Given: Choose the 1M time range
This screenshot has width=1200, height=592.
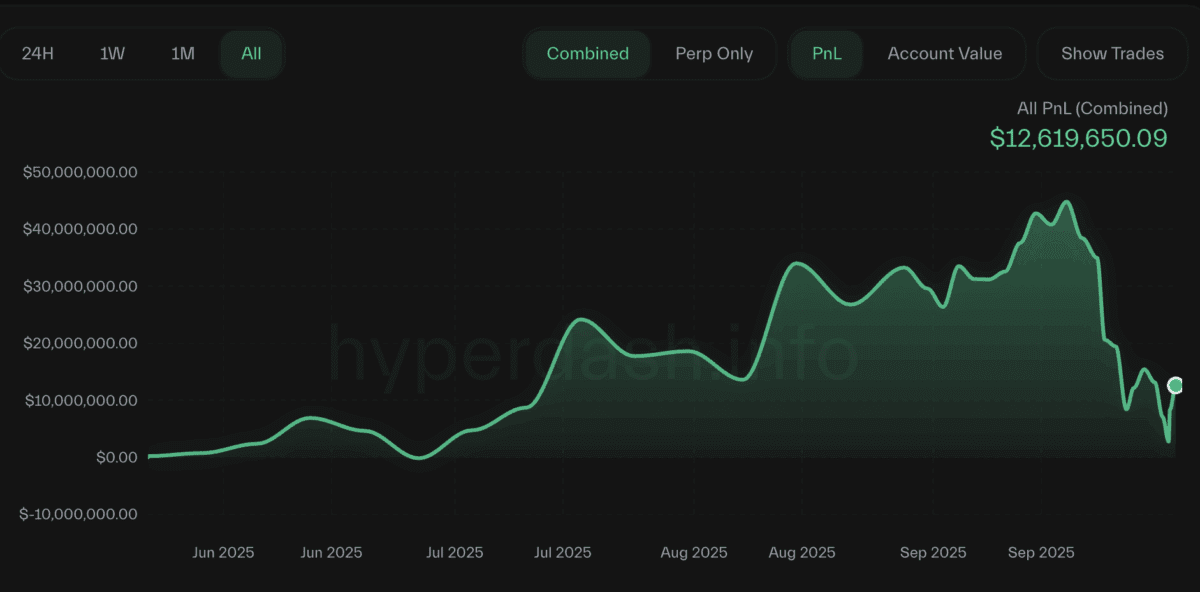Looking at the screenshot, I should pos(182,53).
